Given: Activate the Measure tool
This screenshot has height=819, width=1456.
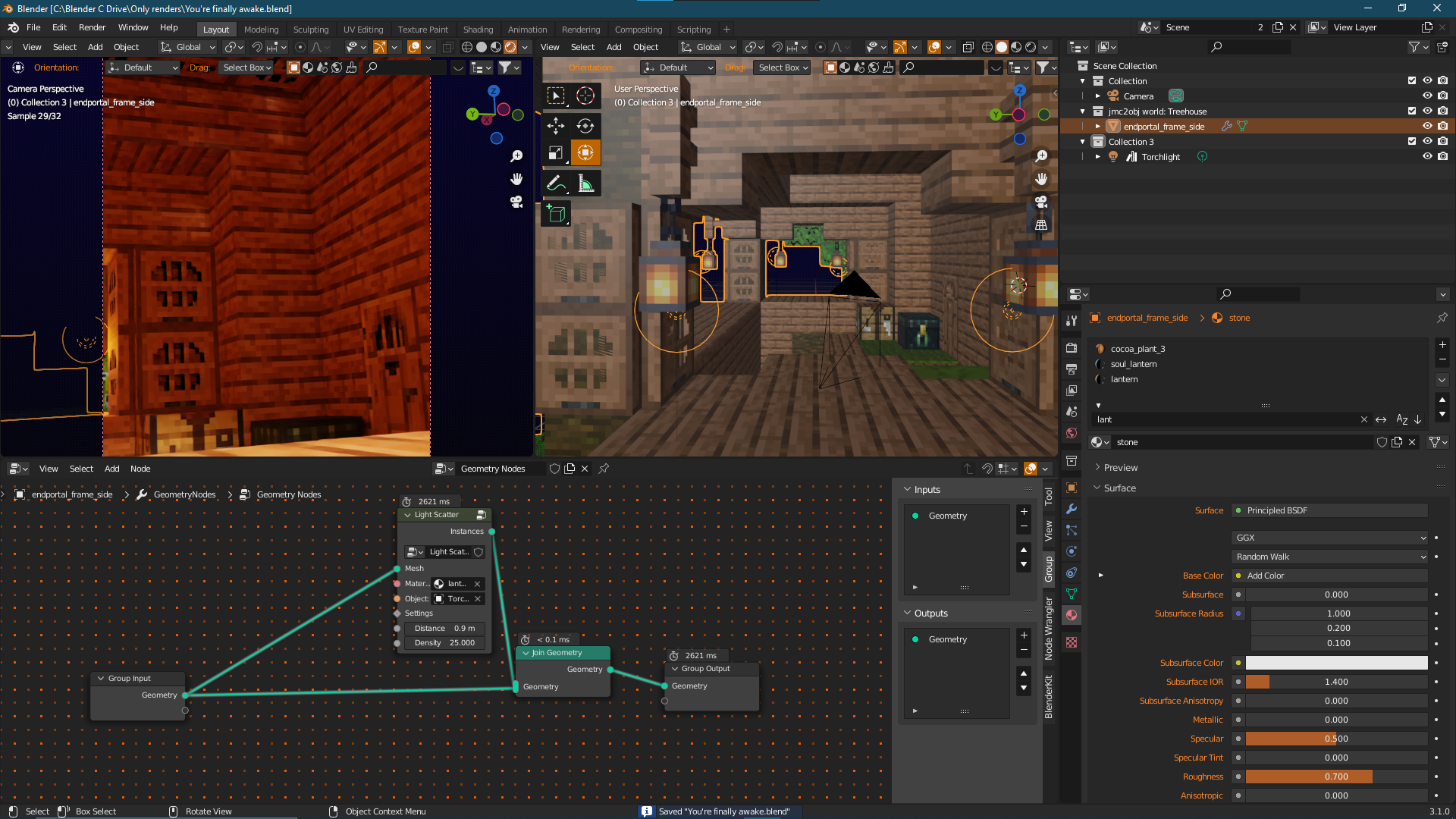Looking at the screenshot, I should click(x=585, y=184).
